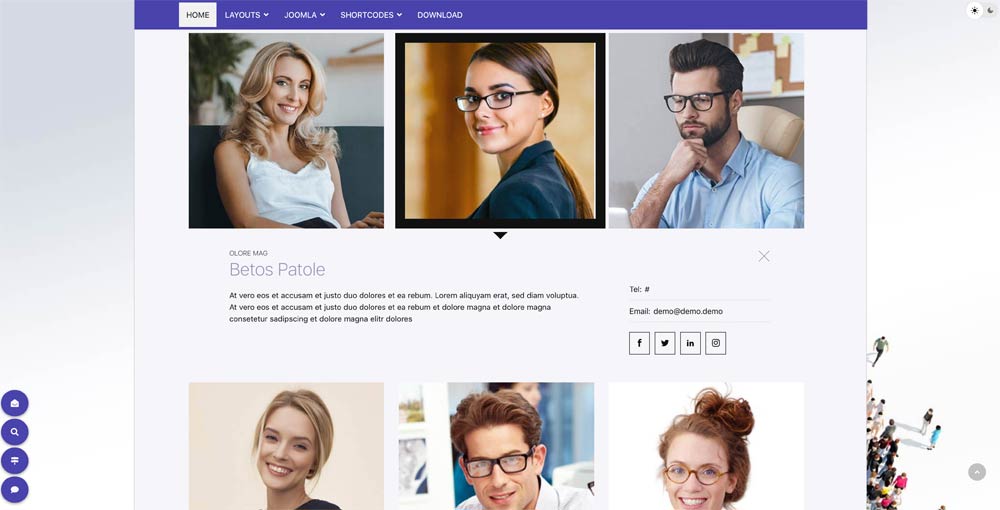Expand the Layouts dropdown menu
The height and width of the screenshot is (510, 1000).
(x=246, y=15)
